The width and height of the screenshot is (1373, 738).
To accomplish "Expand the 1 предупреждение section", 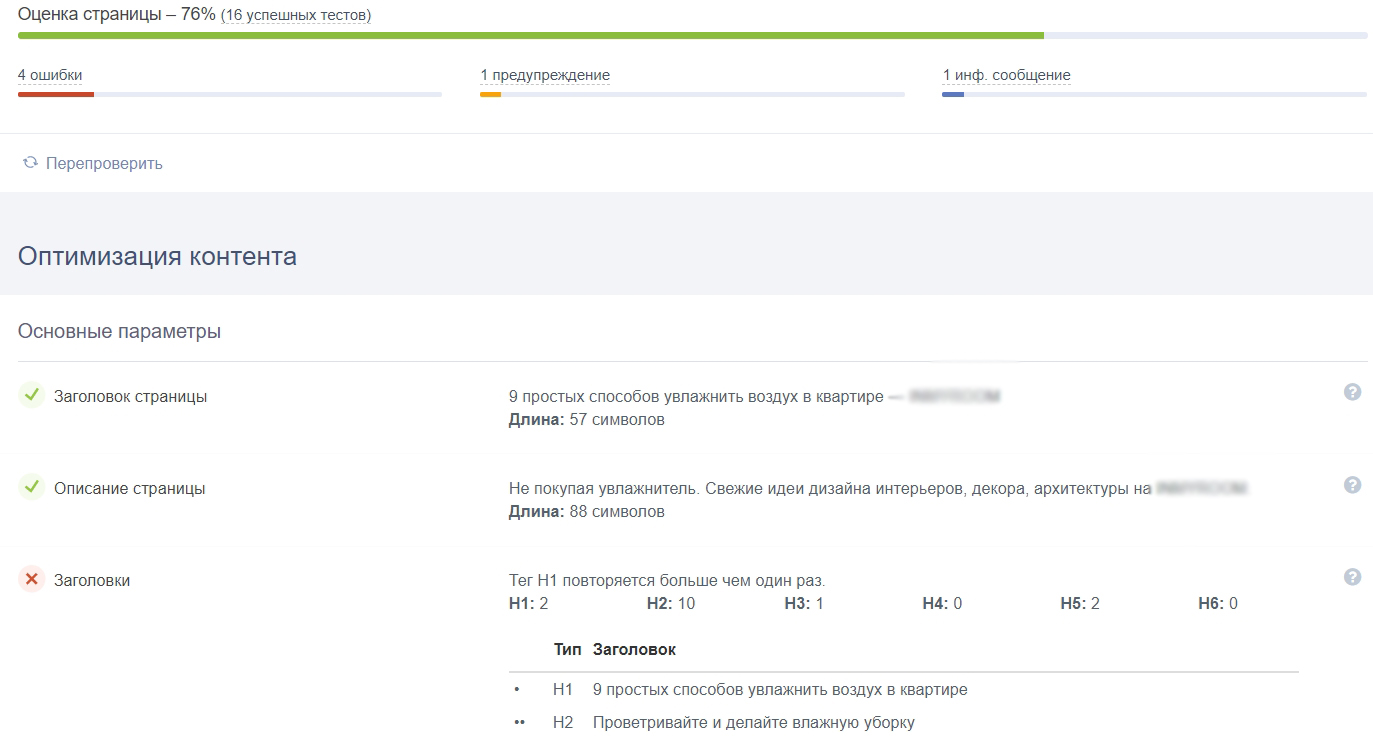I will pyautogui.click(x=546, y=74).
